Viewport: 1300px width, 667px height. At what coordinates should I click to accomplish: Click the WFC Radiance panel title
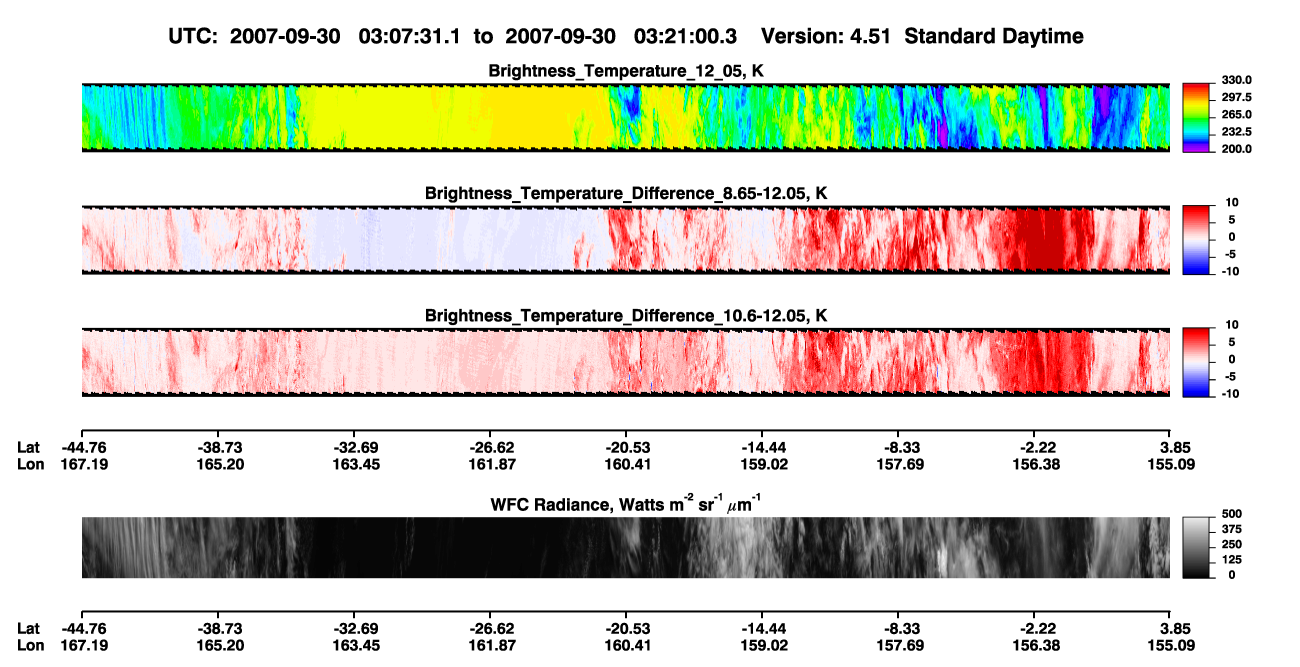[x=626, y=505]
